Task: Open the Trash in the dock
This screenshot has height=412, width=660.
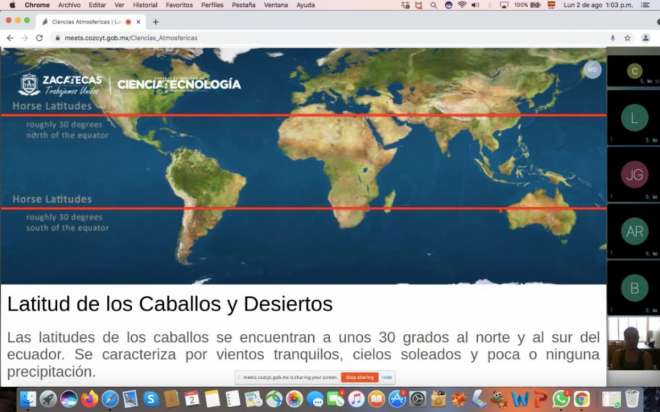Action: pos(632,399)
